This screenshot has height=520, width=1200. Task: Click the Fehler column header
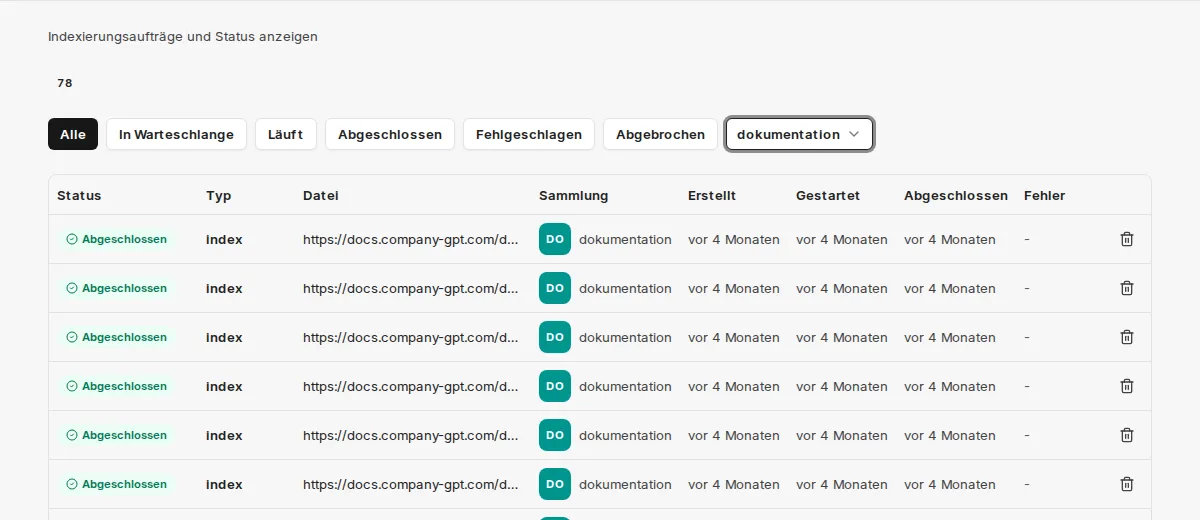click(1045, 195)
